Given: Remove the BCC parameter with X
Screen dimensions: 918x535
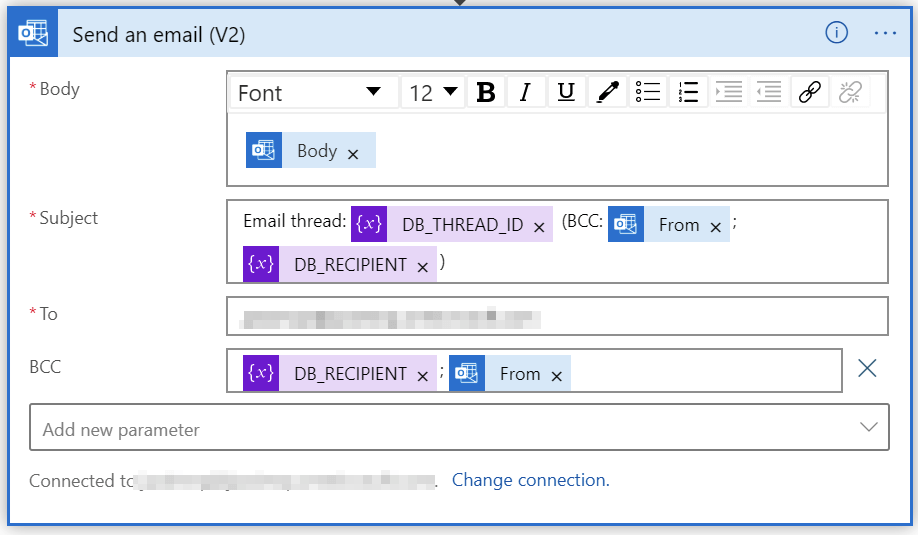Looking at the screenshot, I should pyautogui.click(x=867, y=368).
